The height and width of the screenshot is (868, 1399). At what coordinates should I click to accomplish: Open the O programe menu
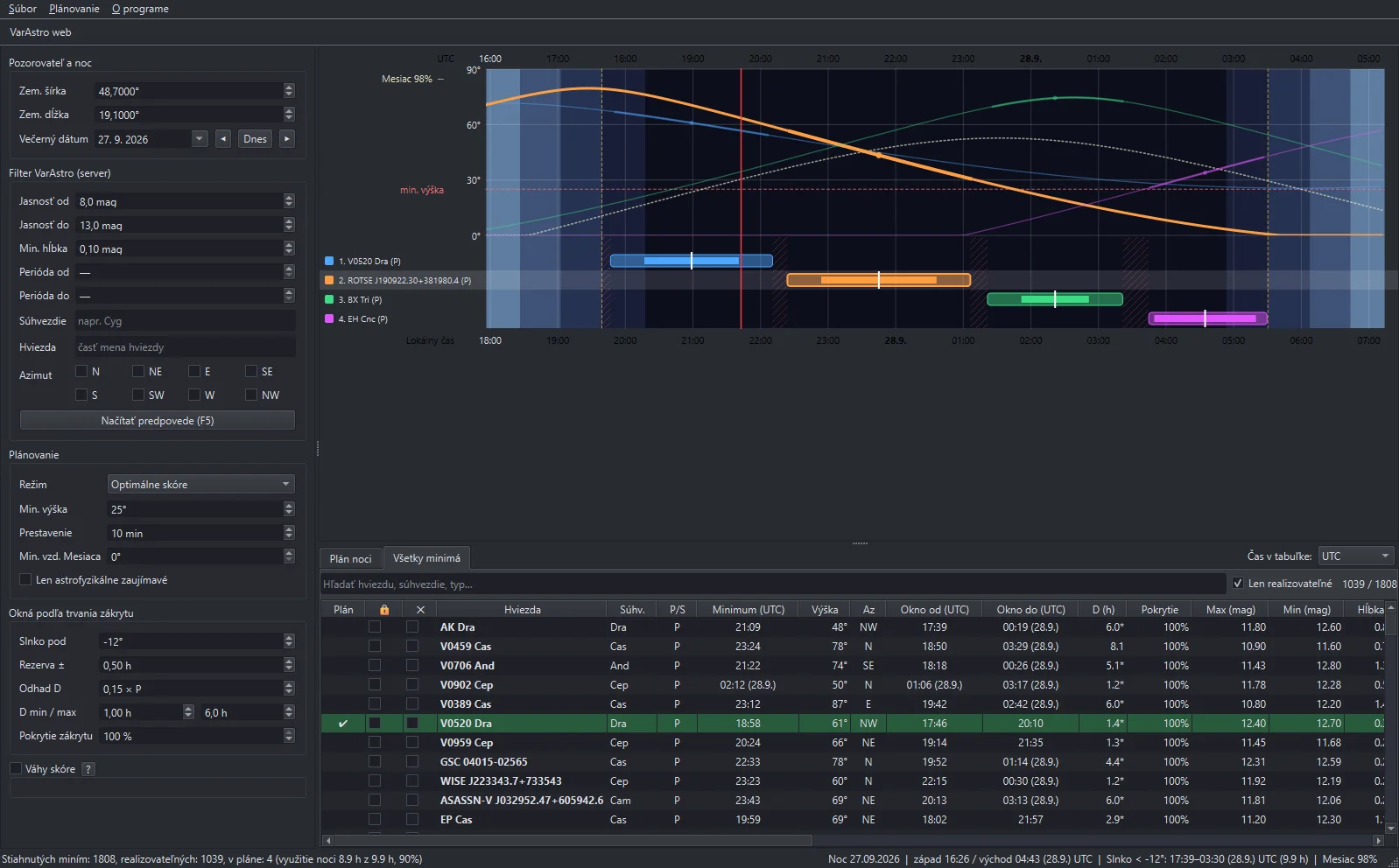coord(140,9)
